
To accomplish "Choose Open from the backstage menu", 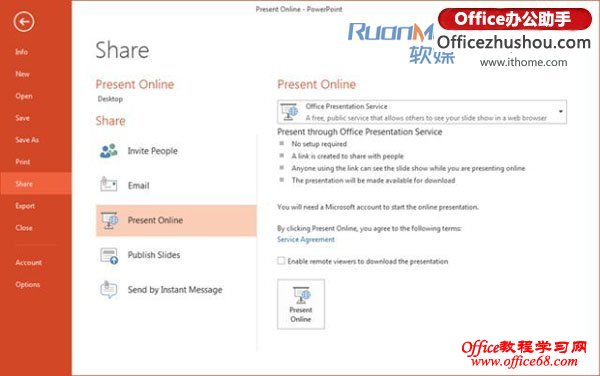I will [x=24, y=96].
